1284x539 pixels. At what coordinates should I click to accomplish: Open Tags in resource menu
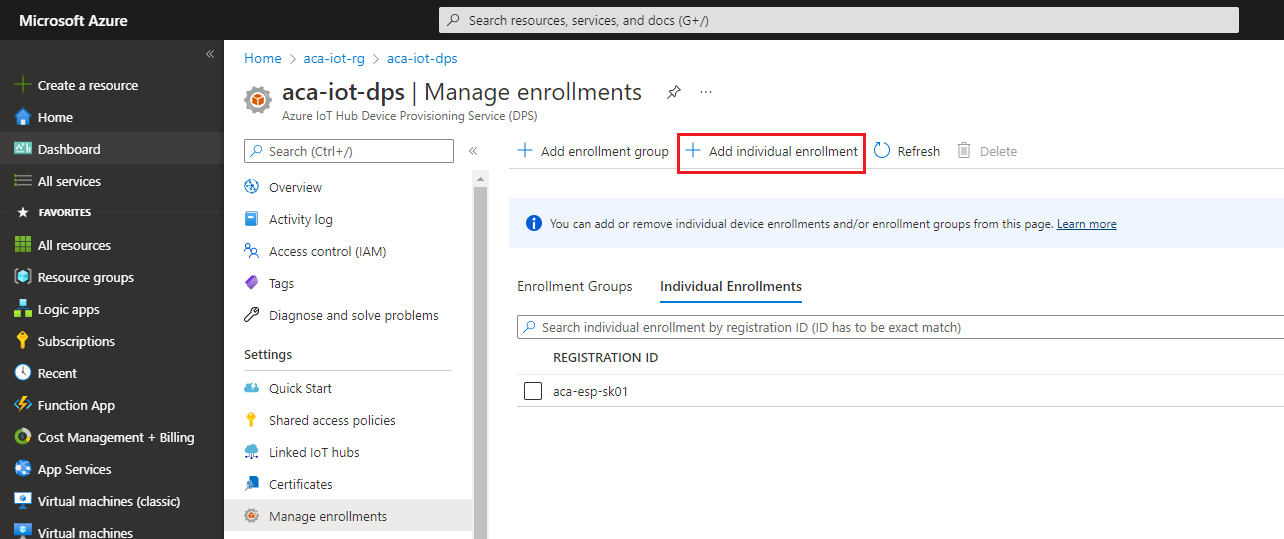click(281, 283)
